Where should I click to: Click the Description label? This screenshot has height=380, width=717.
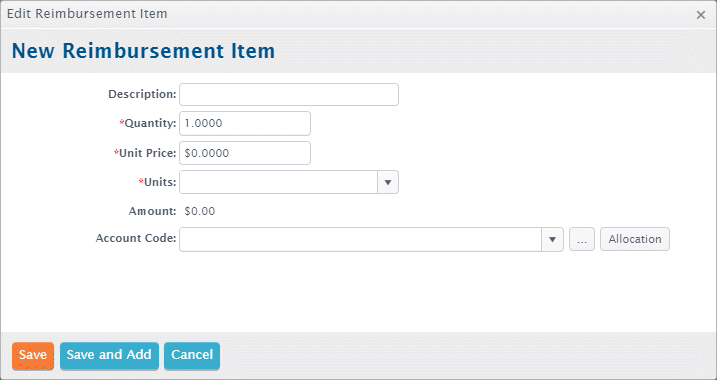(142, 94)
